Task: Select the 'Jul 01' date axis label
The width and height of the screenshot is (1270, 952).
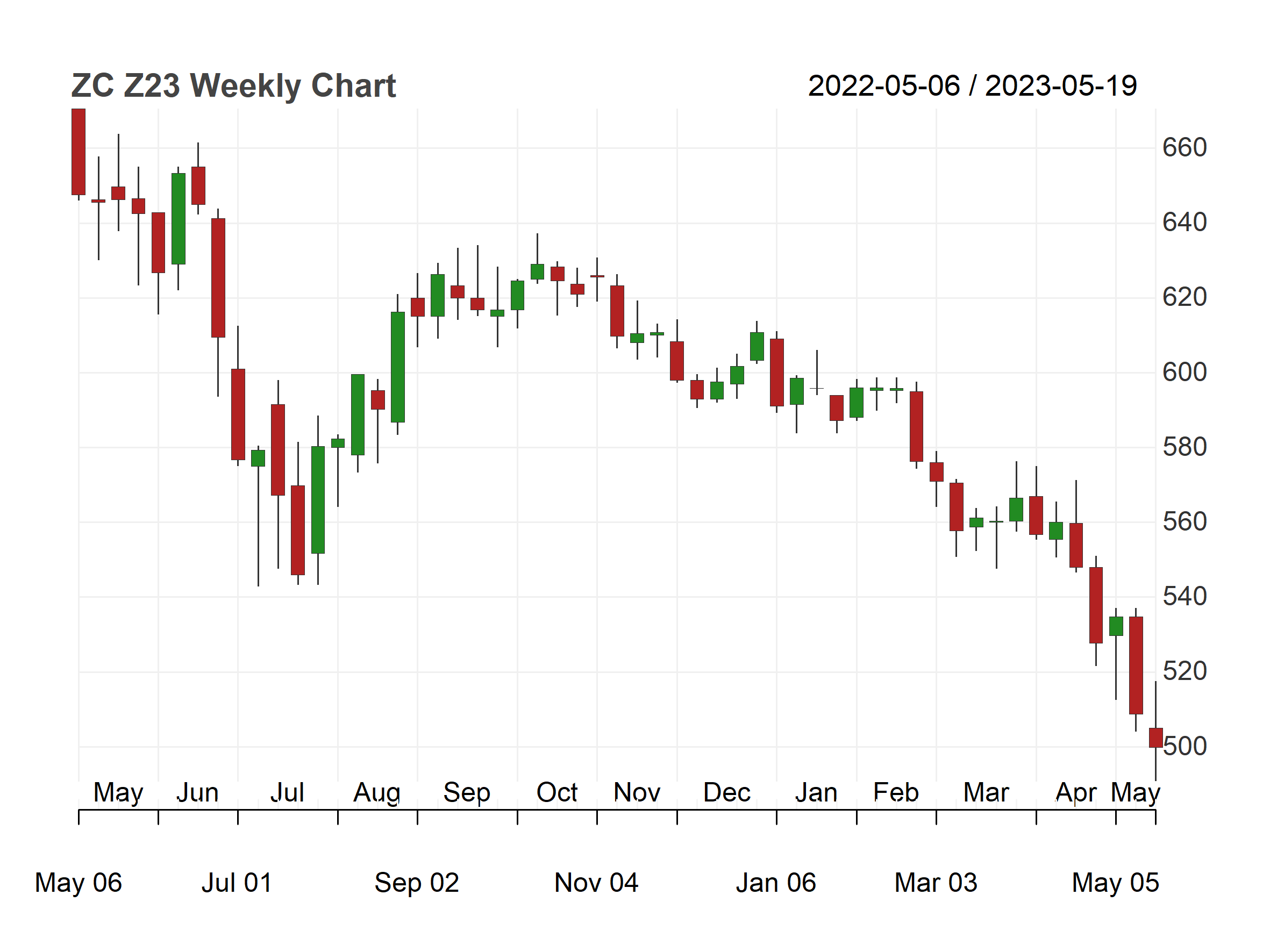Action: (237, 883)
